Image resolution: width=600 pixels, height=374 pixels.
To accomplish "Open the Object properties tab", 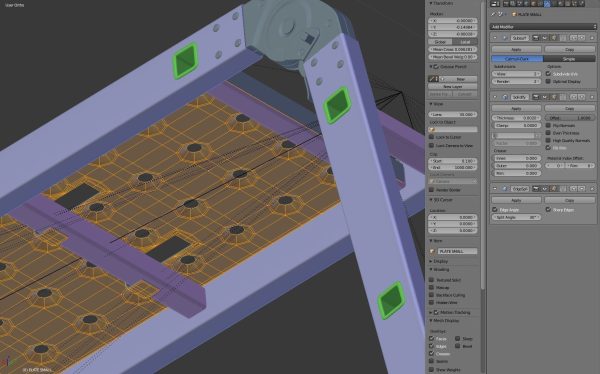I will pyautogui.click(x=533, y=3).
